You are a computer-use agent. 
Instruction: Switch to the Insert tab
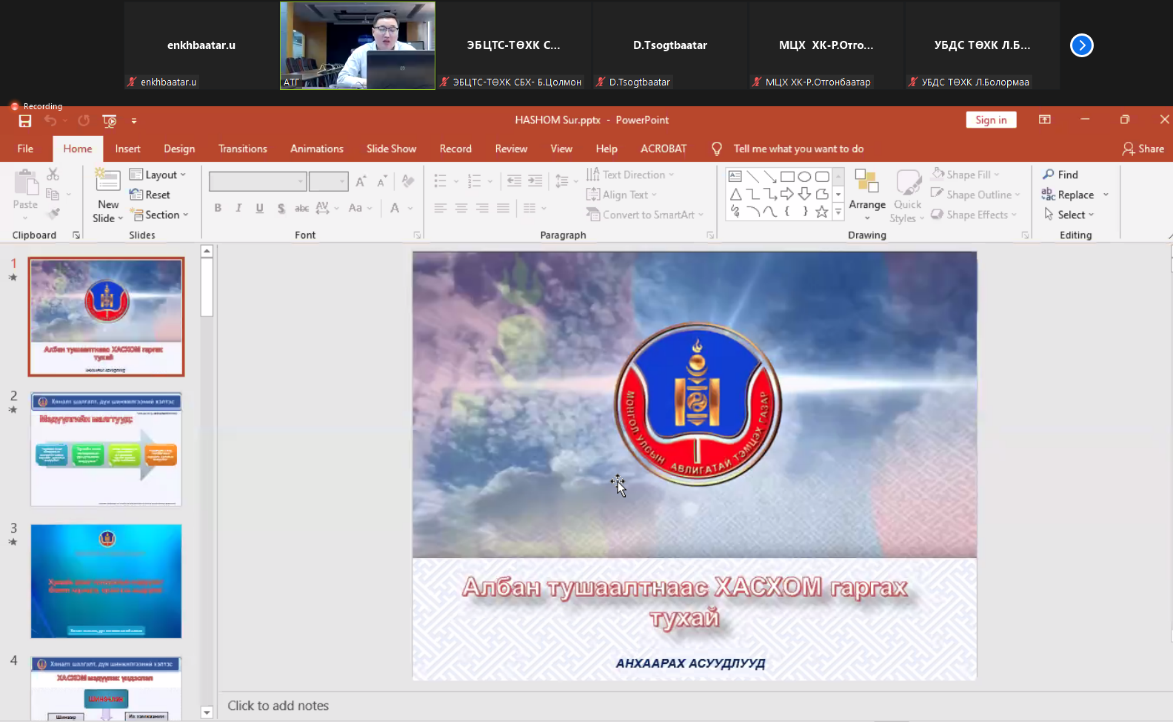point(128,149)
